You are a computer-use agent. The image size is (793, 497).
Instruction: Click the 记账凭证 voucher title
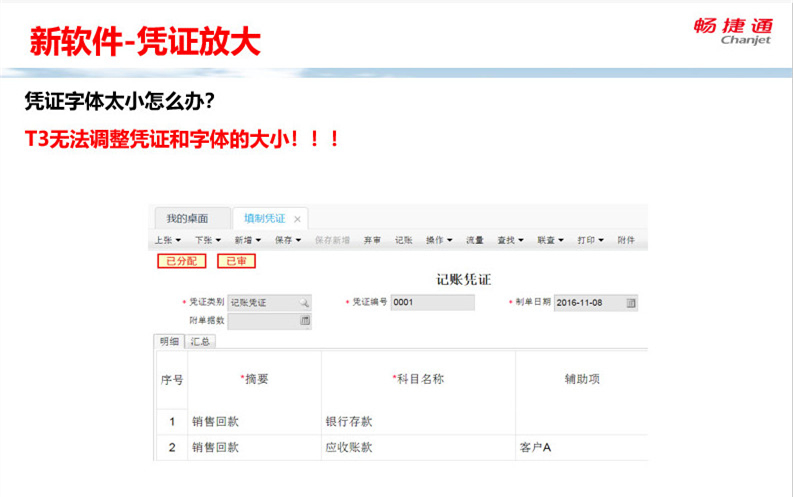464,280
